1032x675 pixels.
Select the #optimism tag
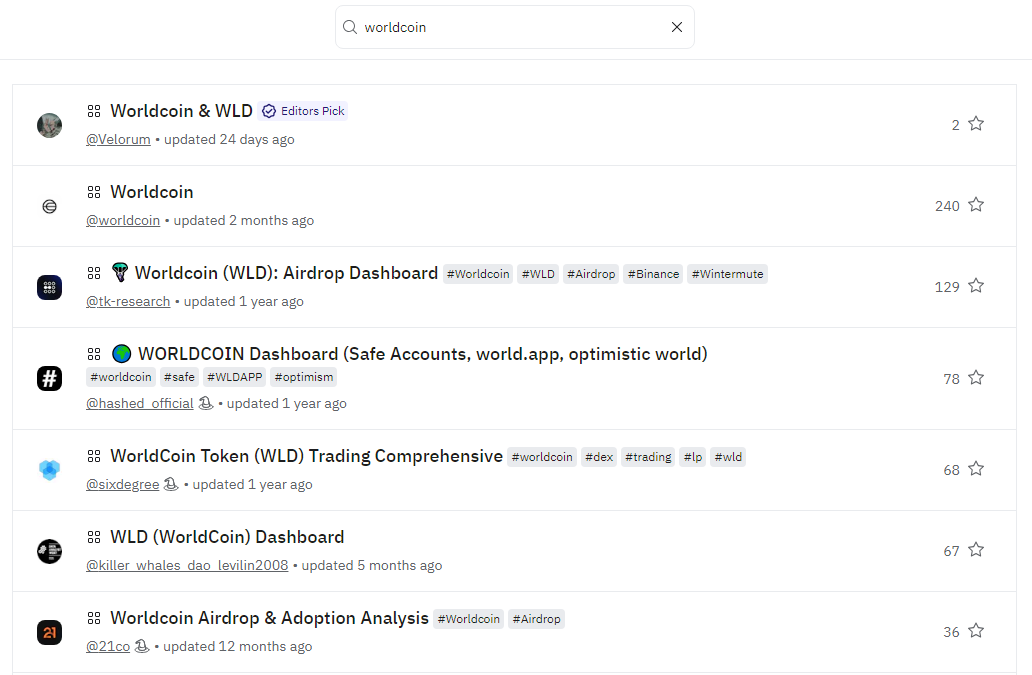(x=303, y=377)
